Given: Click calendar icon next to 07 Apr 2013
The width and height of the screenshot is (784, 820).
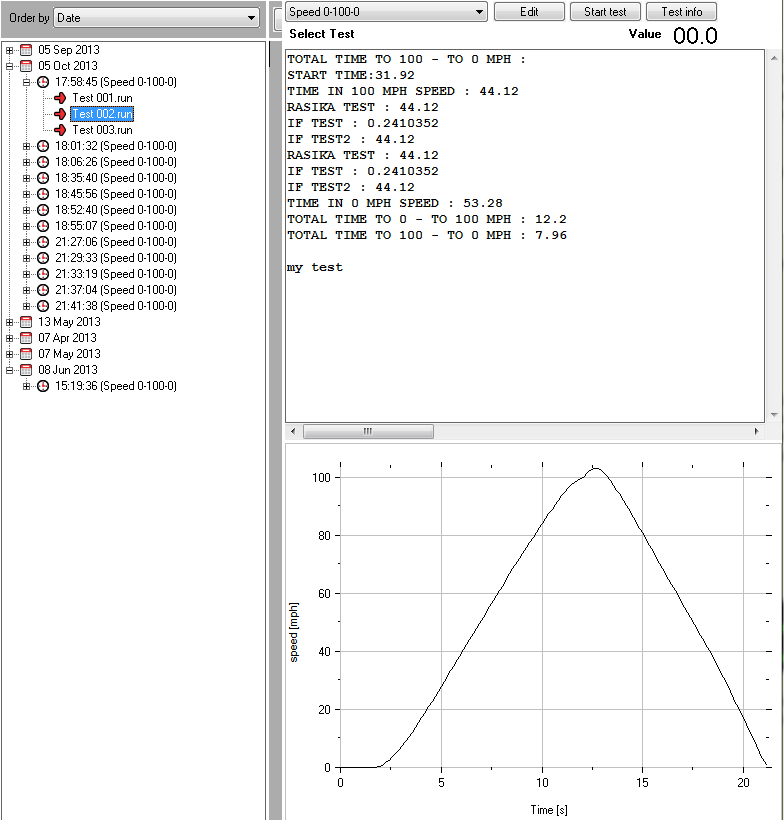Looking at the screenshot, I should (26, 338).
